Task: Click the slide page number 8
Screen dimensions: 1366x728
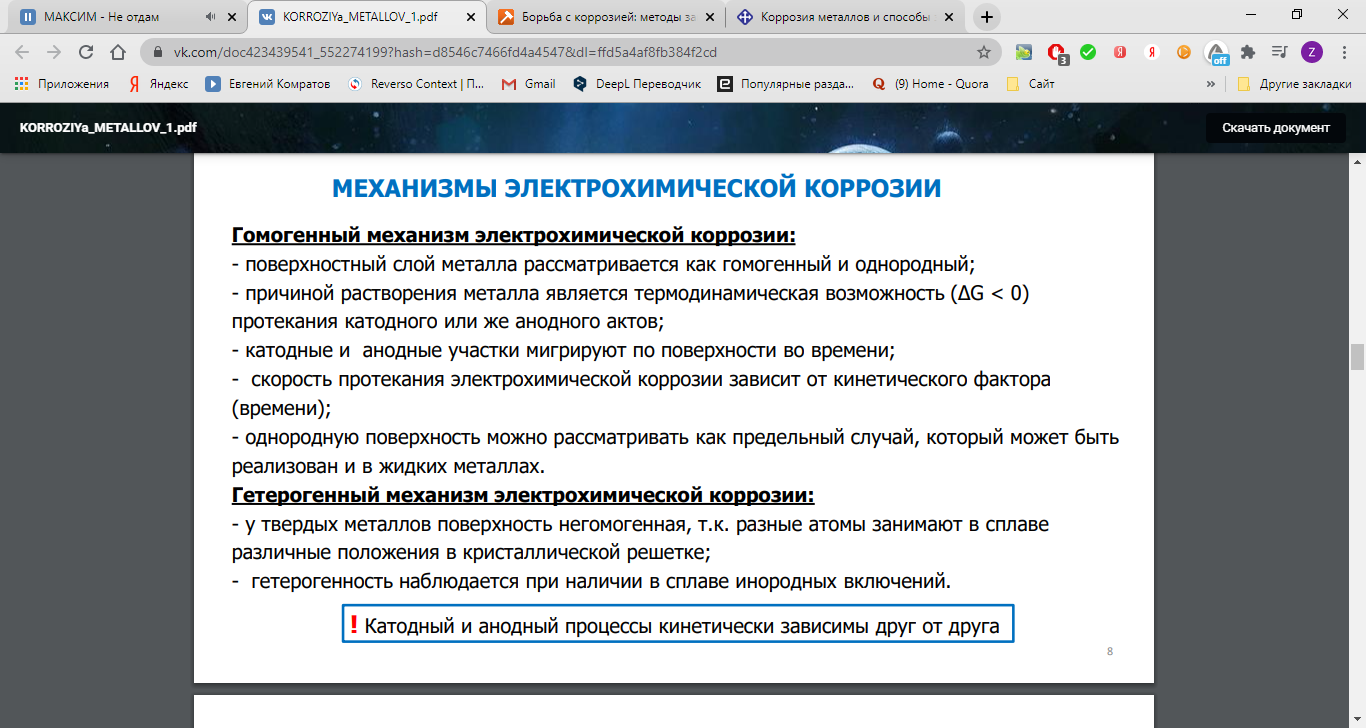Action: pos(1110,652)
